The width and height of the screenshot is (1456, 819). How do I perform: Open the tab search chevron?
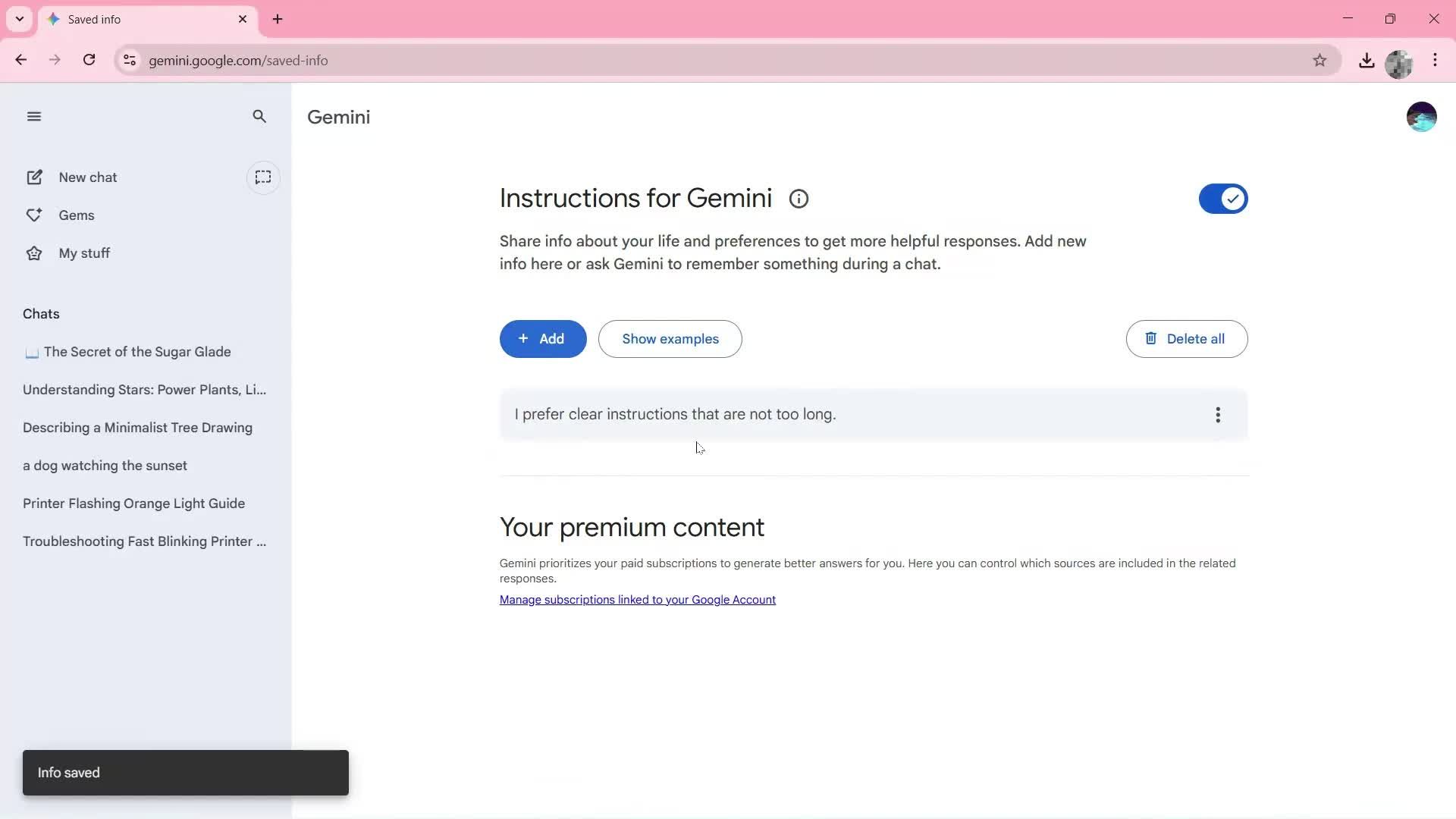[19, 19]
